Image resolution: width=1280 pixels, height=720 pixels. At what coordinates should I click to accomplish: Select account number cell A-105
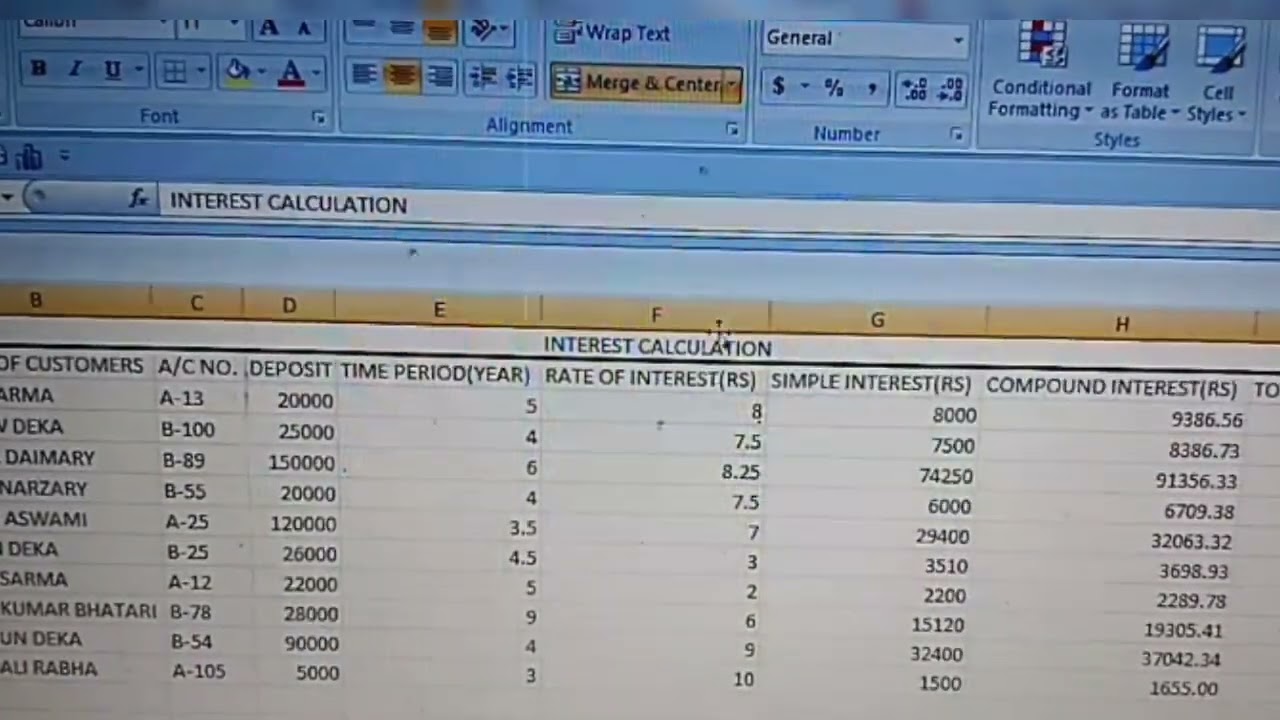pyautogui.click(x=197, y=671)
